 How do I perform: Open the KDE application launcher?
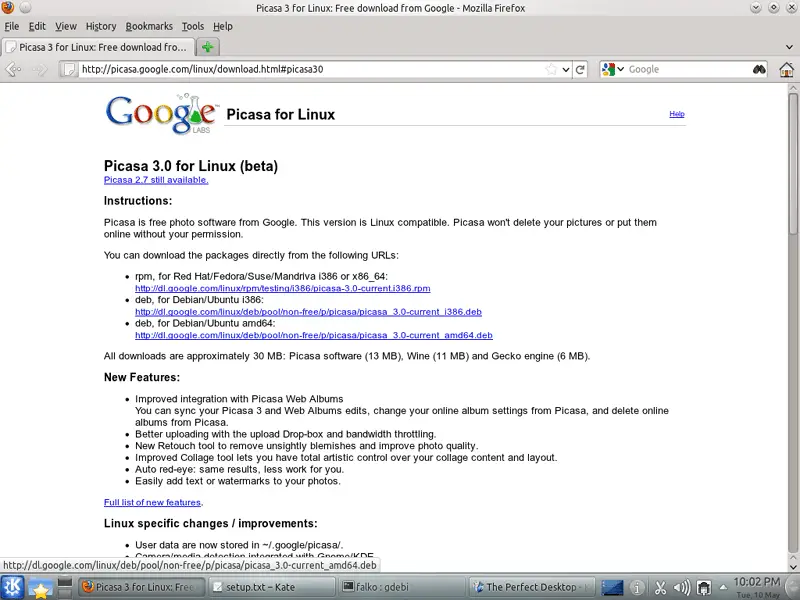[x=12, y=587]
